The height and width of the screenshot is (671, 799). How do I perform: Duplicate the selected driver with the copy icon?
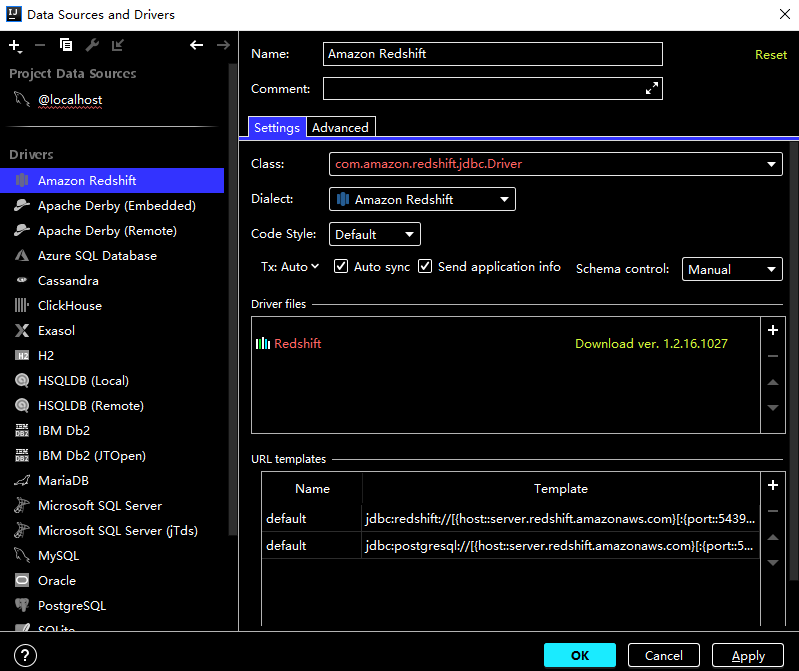tap(66, 45)
